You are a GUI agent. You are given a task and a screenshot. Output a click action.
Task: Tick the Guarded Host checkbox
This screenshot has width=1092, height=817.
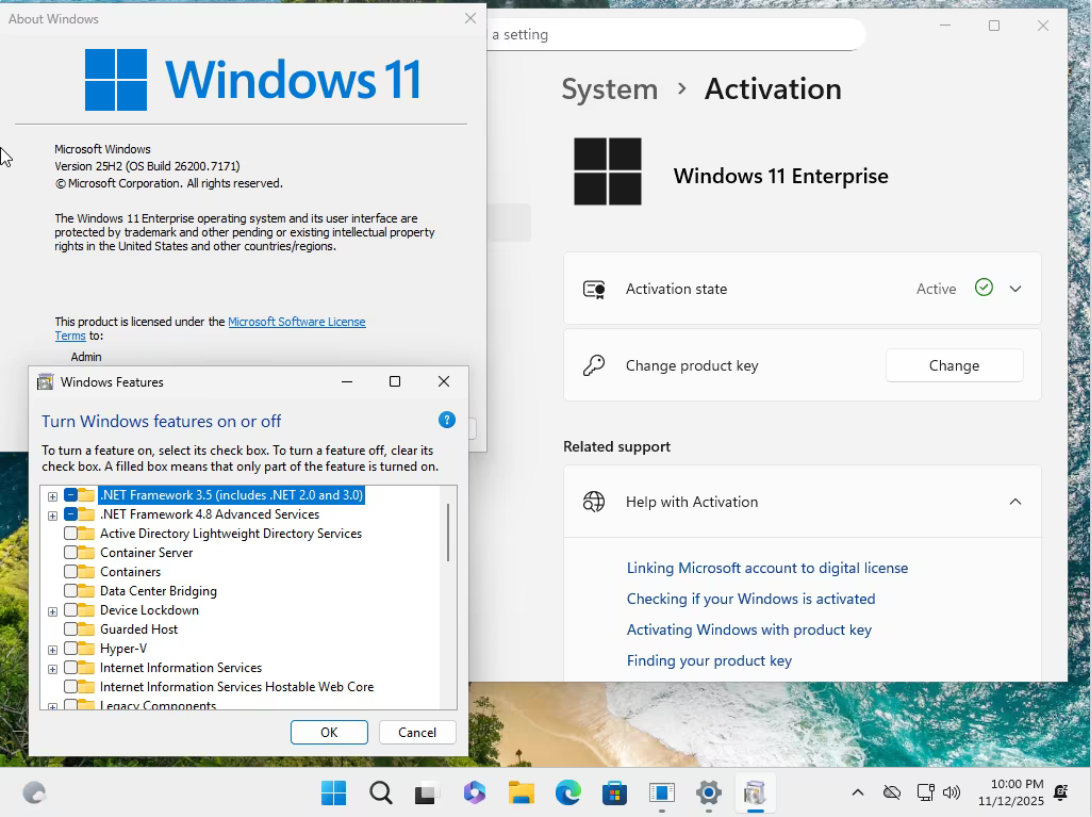click(71, 630)
